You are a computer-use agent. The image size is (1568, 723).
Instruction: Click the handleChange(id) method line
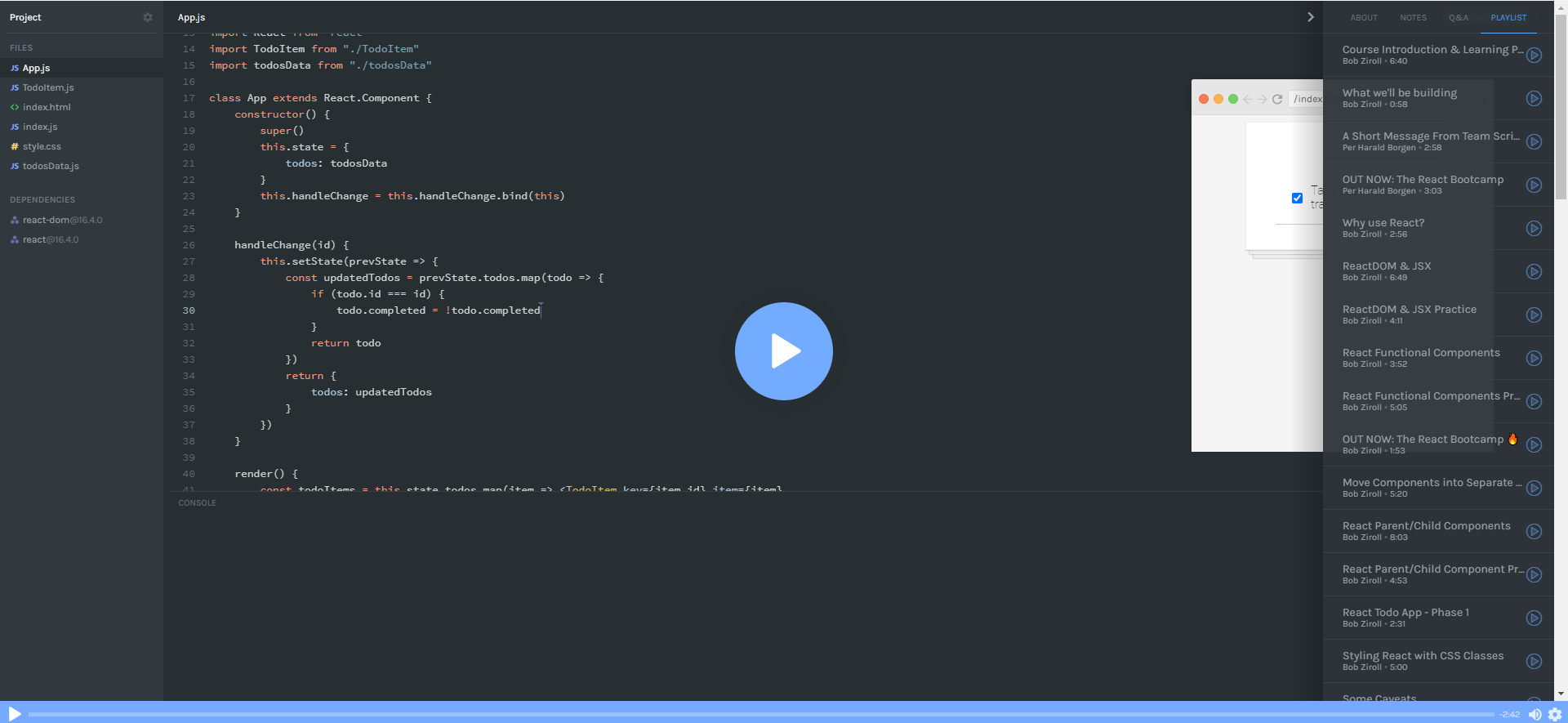pyautogui.click(x=292, y=245)
